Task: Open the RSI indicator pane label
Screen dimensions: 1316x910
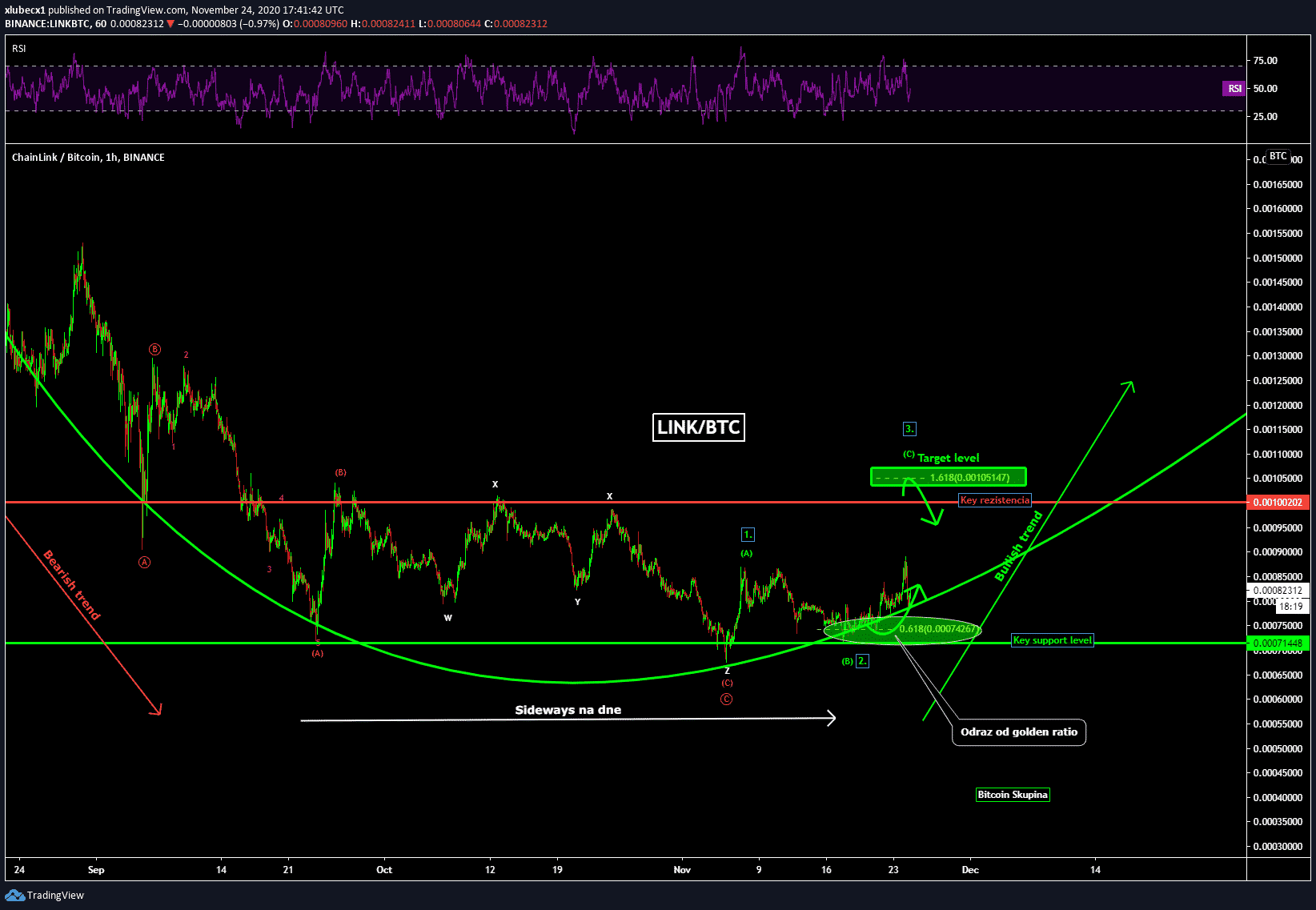Action: 19,49
